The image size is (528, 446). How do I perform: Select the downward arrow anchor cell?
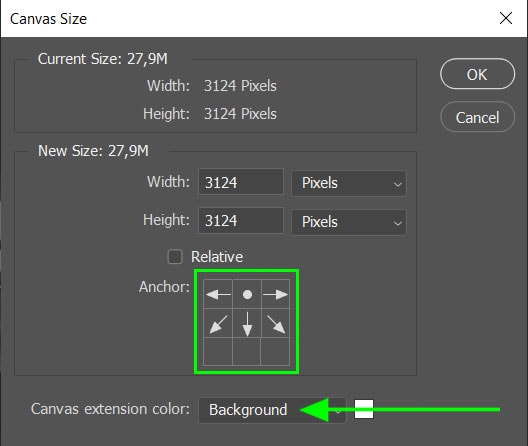point(247,323)
